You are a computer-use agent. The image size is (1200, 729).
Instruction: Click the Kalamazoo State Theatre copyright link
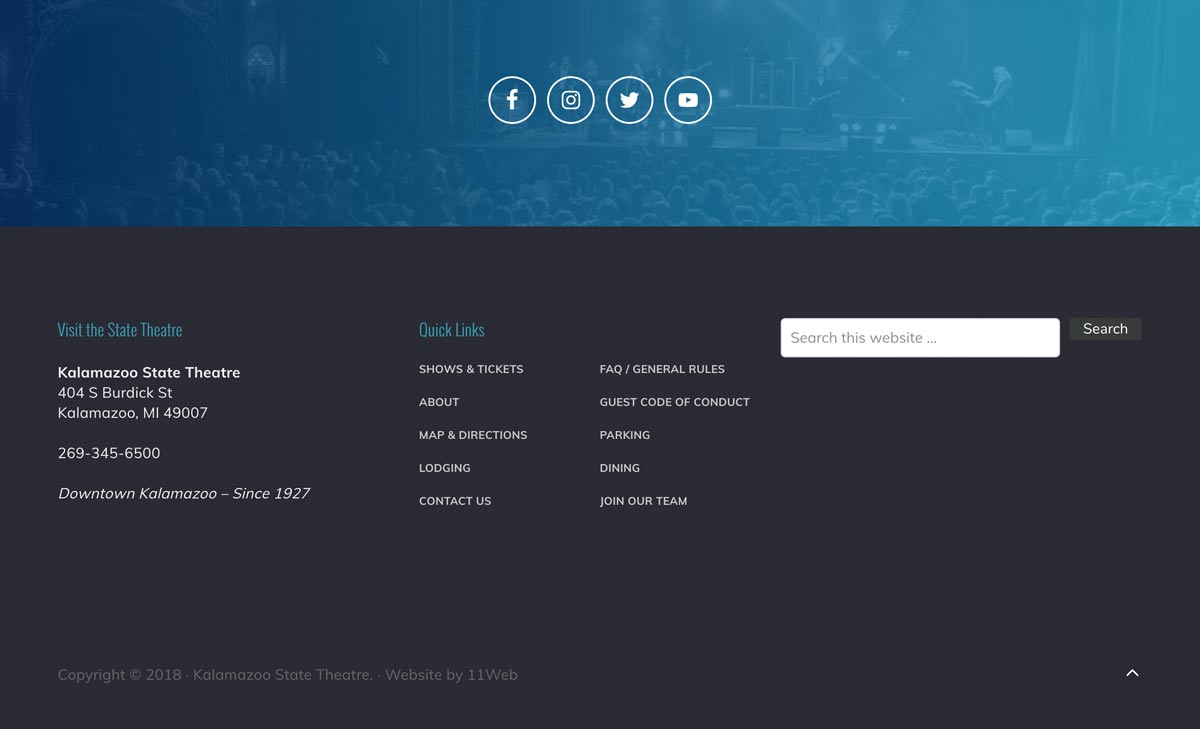282,675
